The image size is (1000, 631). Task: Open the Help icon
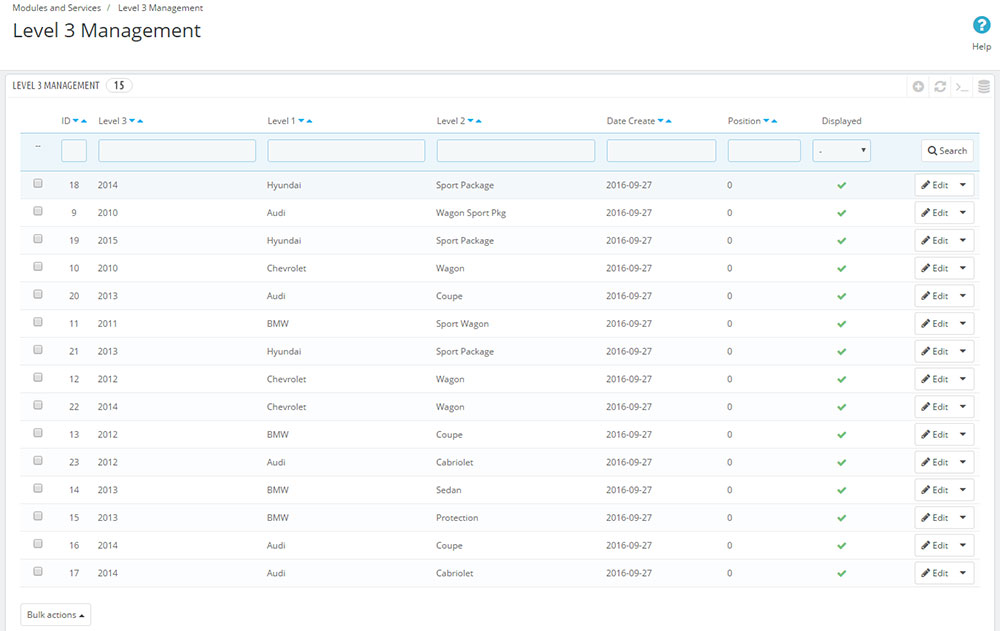(x=981, y=26)
